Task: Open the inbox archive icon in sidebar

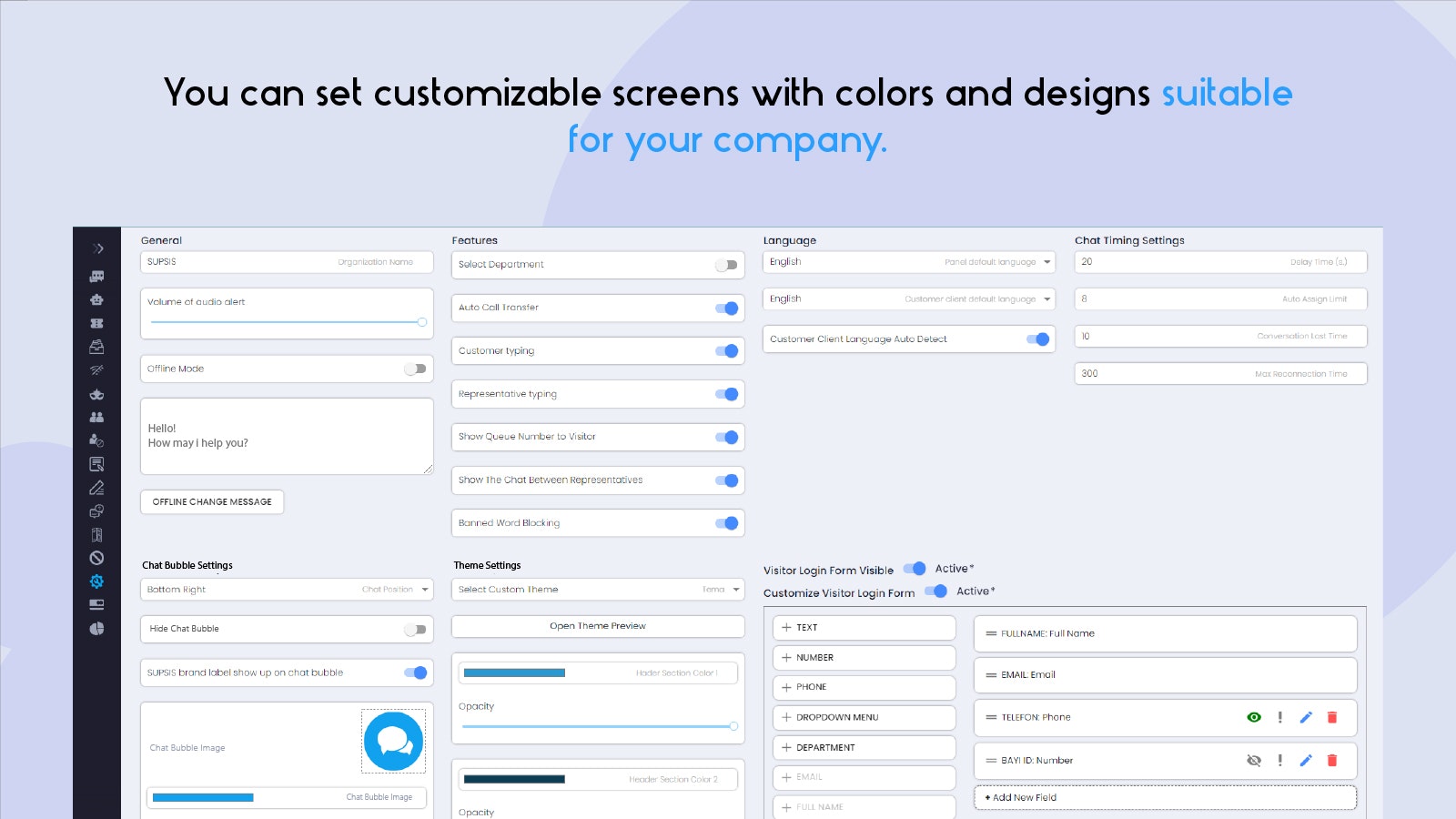Action: (97, 347)
